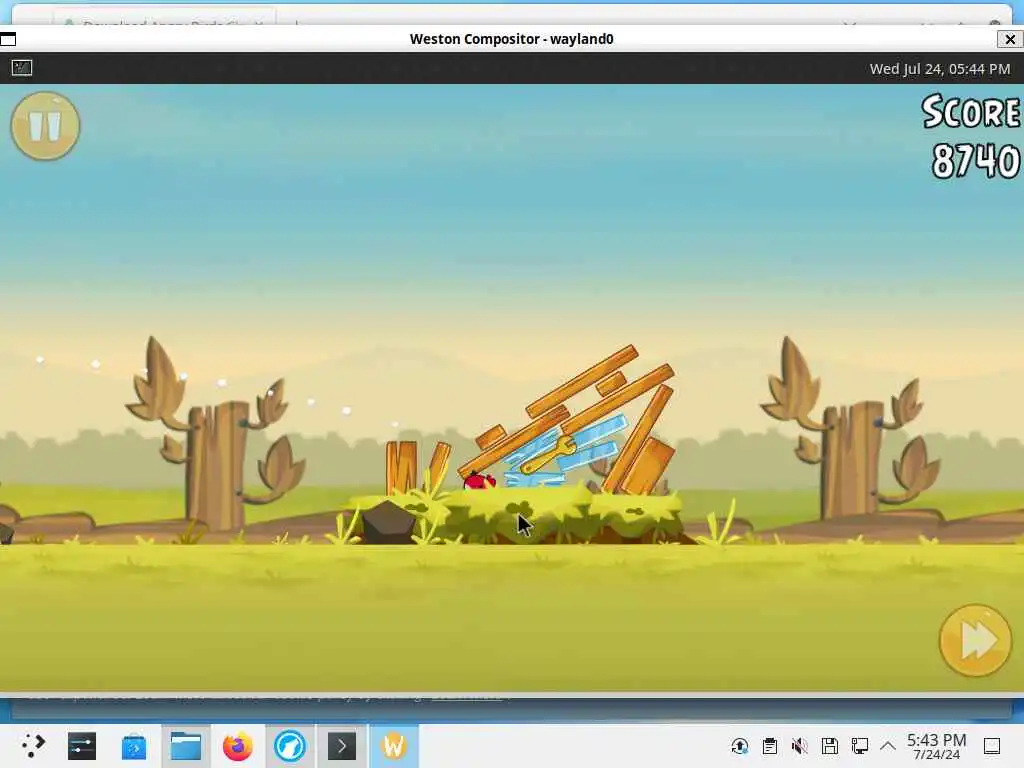
Task: Open Dolphin file manager in taskbar
Action: pos(186,746)
